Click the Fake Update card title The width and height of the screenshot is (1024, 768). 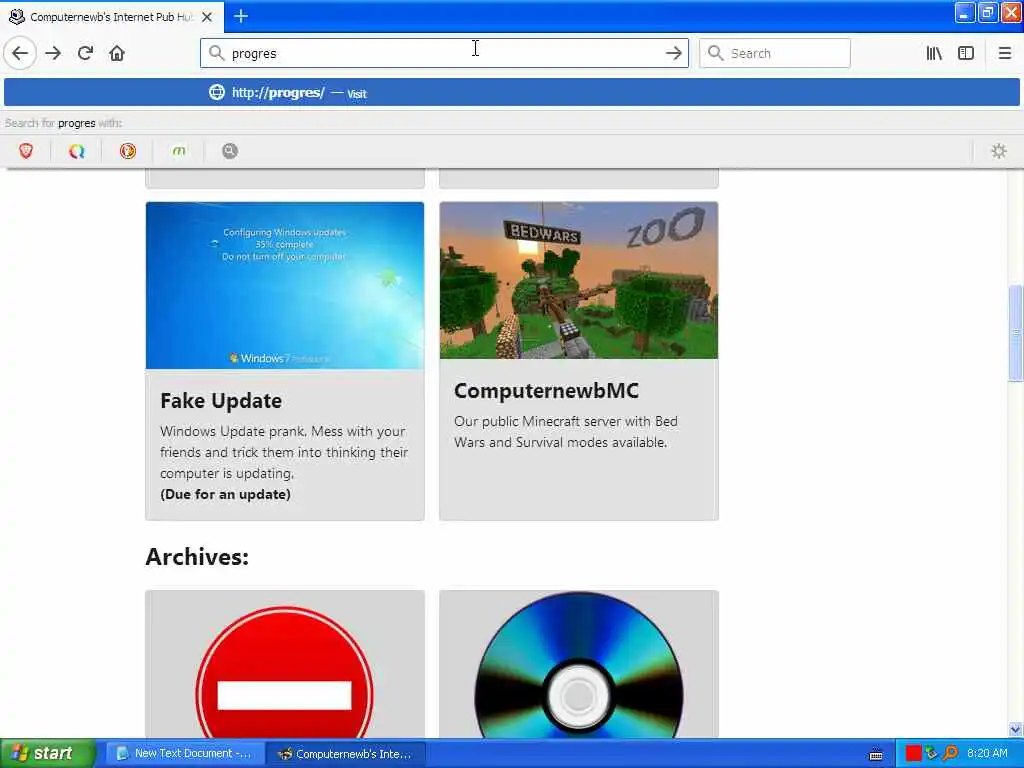tap(221, 400)
